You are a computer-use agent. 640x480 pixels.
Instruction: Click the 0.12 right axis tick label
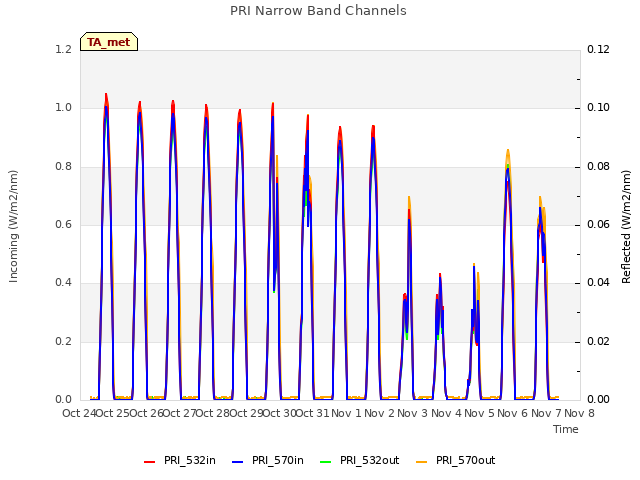[x=598, y=49]
